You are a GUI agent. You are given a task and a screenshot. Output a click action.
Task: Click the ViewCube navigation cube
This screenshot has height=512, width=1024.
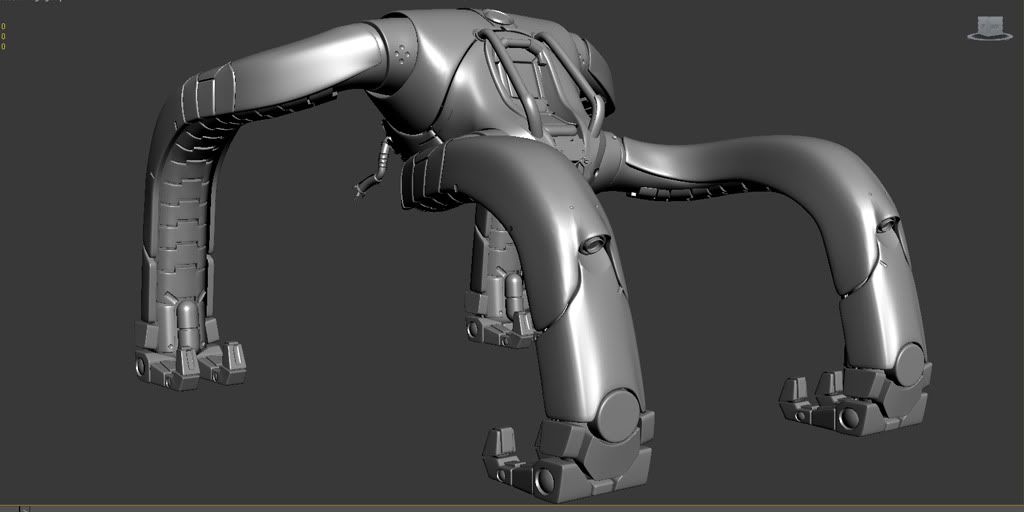point(990,25)
